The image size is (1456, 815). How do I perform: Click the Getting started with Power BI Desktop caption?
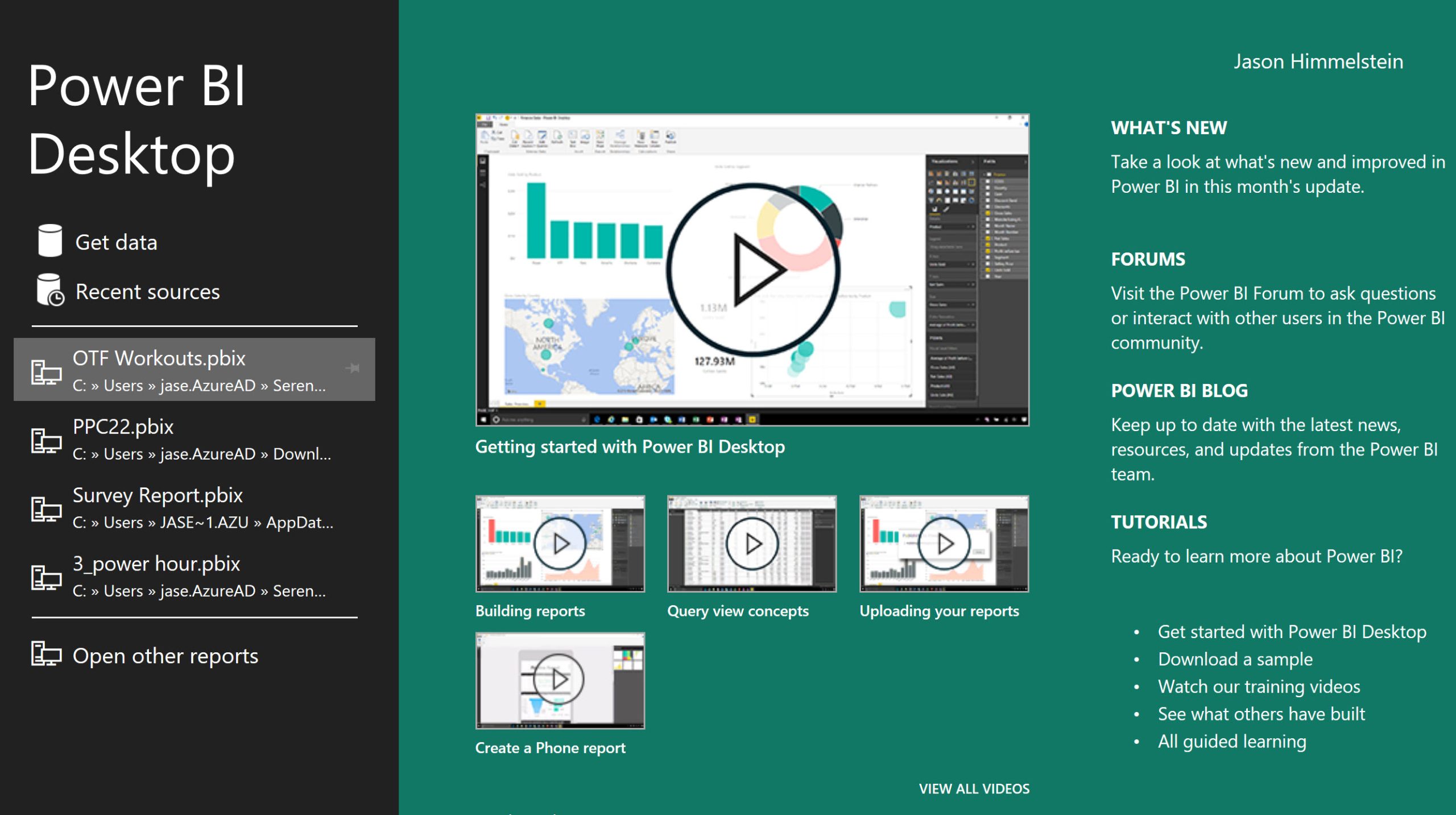[630, 447]
